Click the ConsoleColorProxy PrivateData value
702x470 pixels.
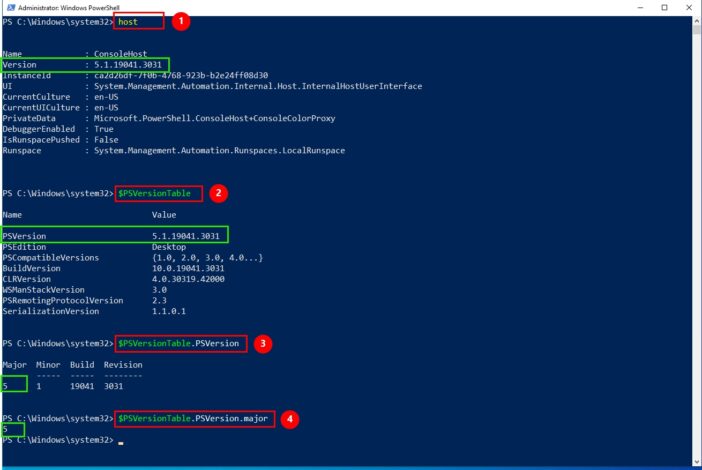[x=214, y=118]
